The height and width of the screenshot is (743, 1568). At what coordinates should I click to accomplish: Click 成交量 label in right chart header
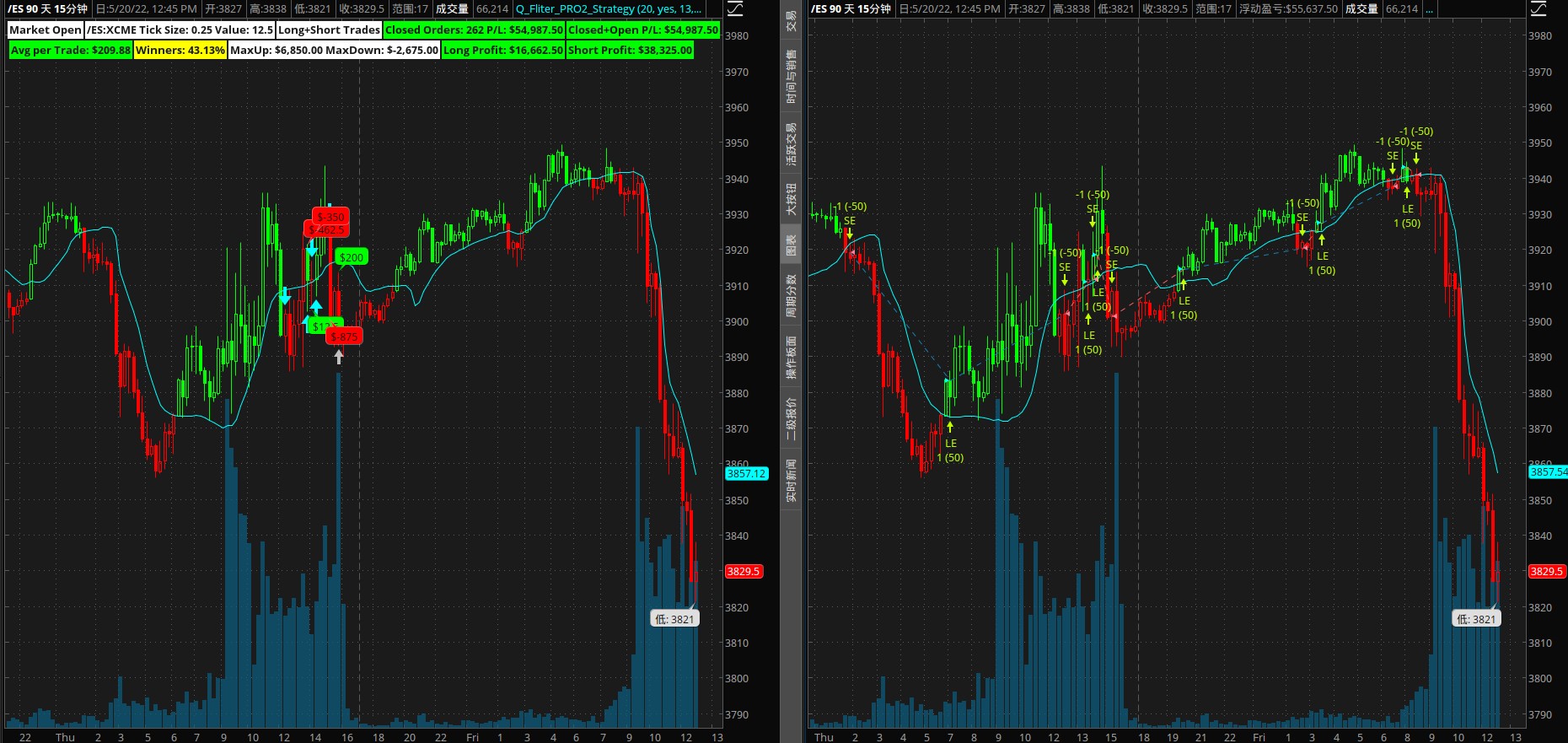click(x=1361, y=9)
